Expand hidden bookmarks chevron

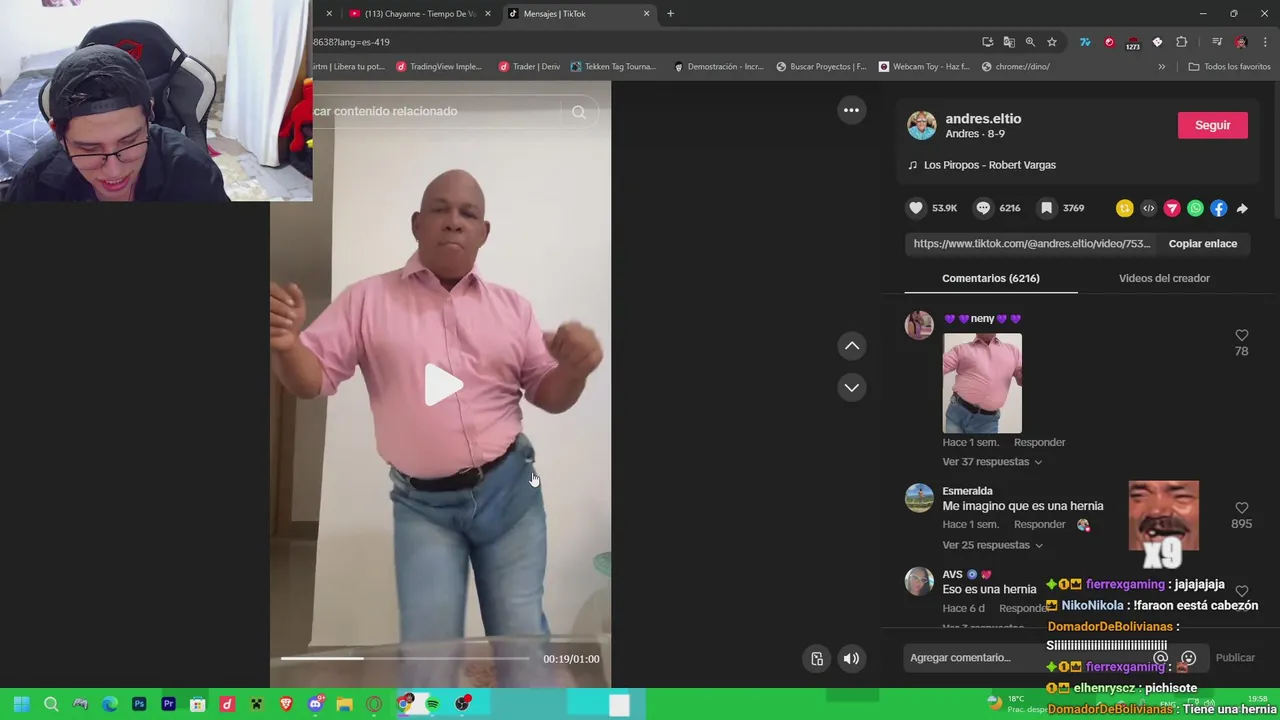tap(1162, 67)
